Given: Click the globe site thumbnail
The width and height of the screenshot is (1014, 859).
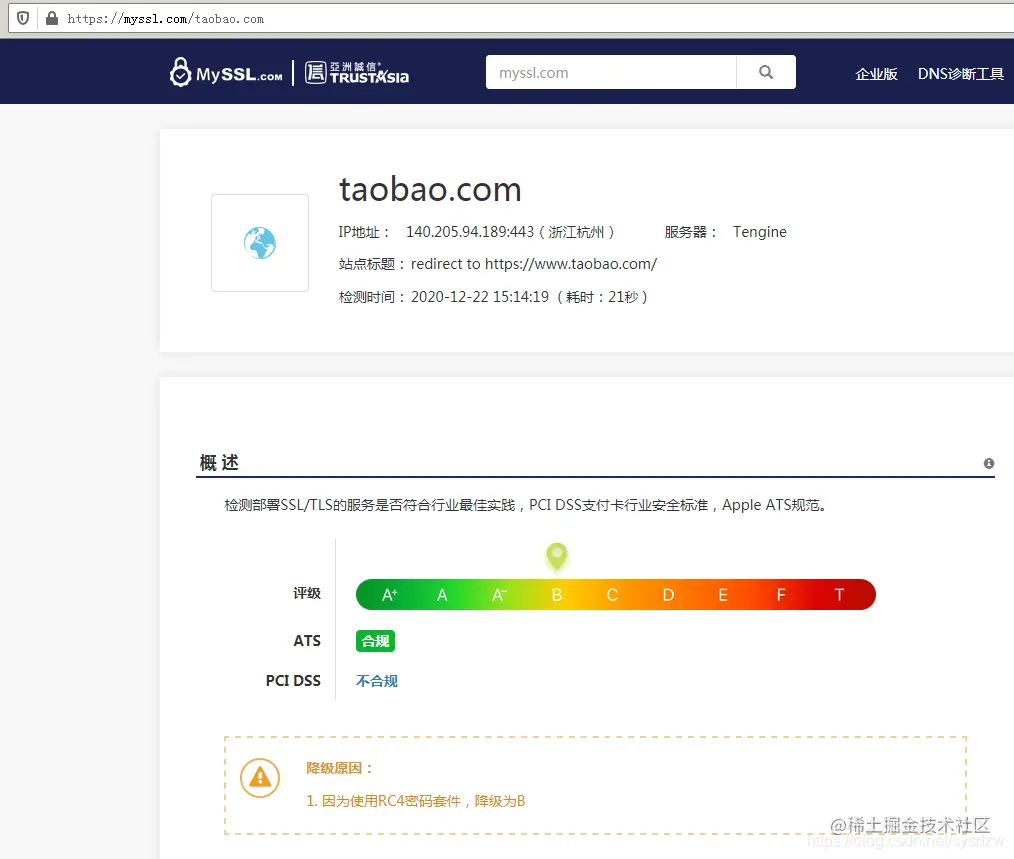Looking at the screenshot, I should click(x=260, y=243).
